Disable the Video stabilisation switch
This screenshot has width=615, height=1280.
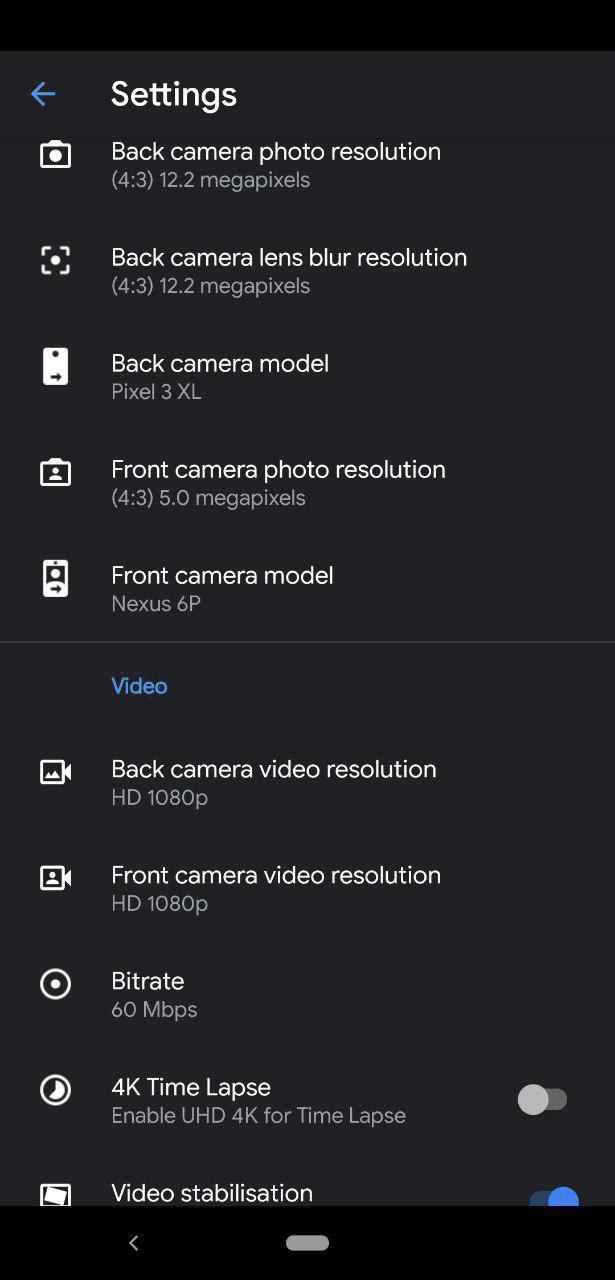pyautogui.click(x=554, y=1196)
